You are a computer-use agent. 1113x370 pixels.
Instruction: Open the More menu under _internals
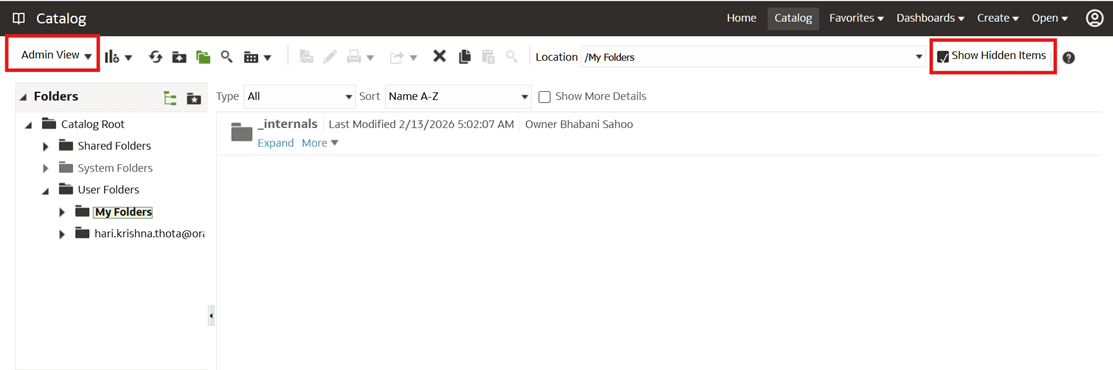pos(320,143)
